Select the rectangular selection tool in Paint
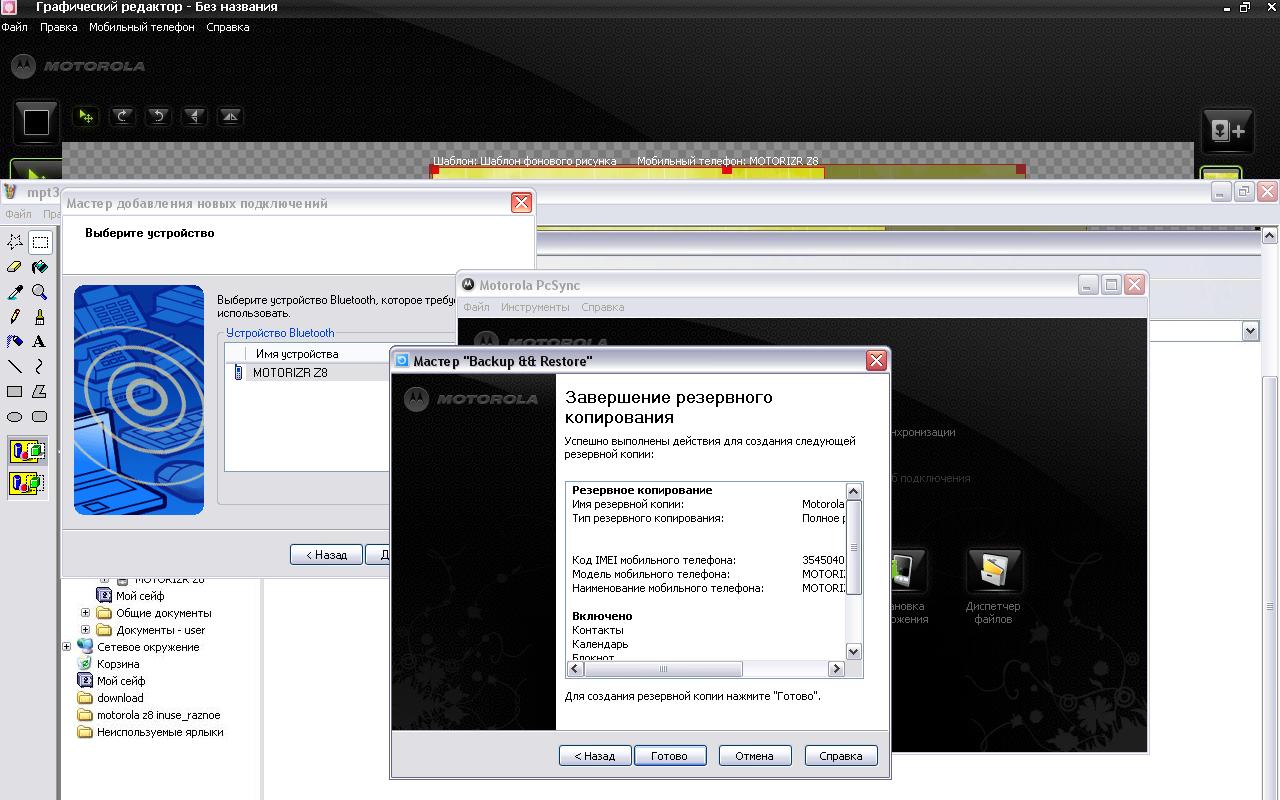 (40, 242)
